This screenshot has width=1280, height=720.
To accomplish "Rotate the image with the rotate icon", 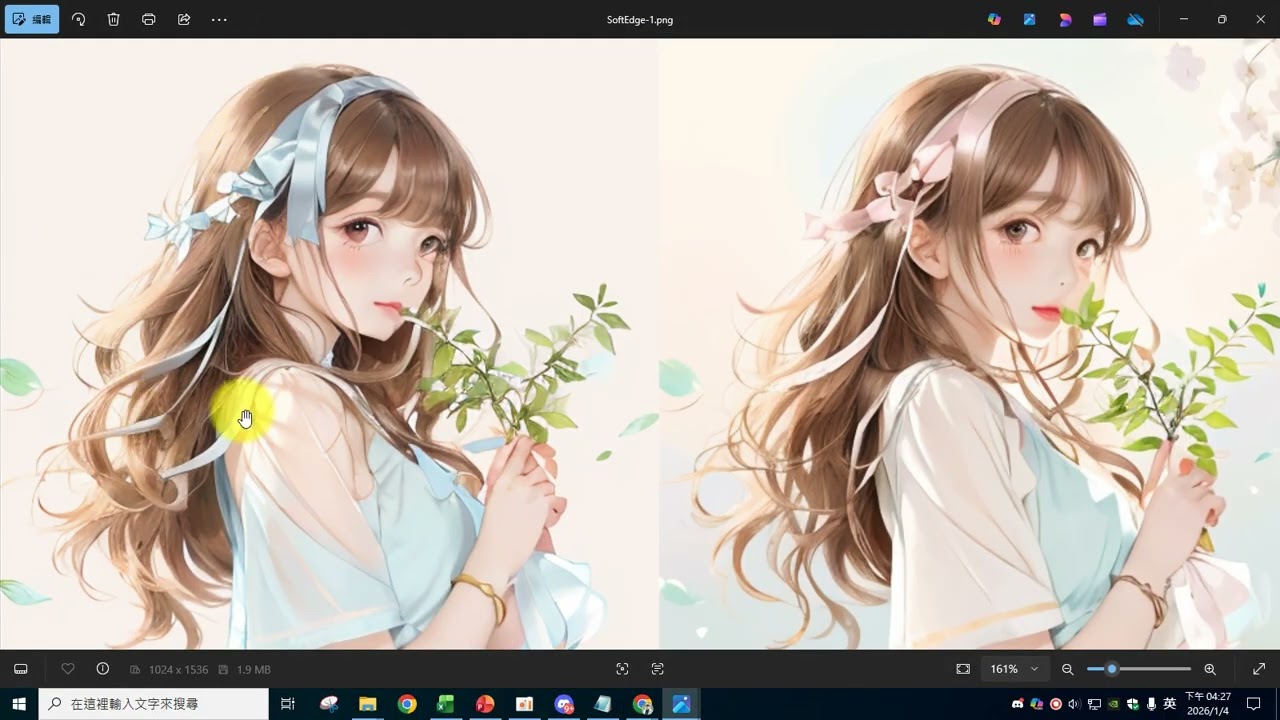I will pos(78,19).
